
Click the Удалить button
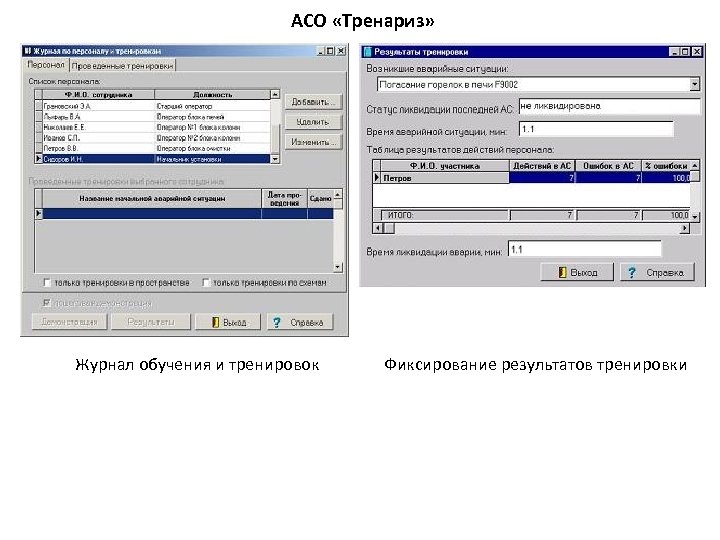point(313,122)
